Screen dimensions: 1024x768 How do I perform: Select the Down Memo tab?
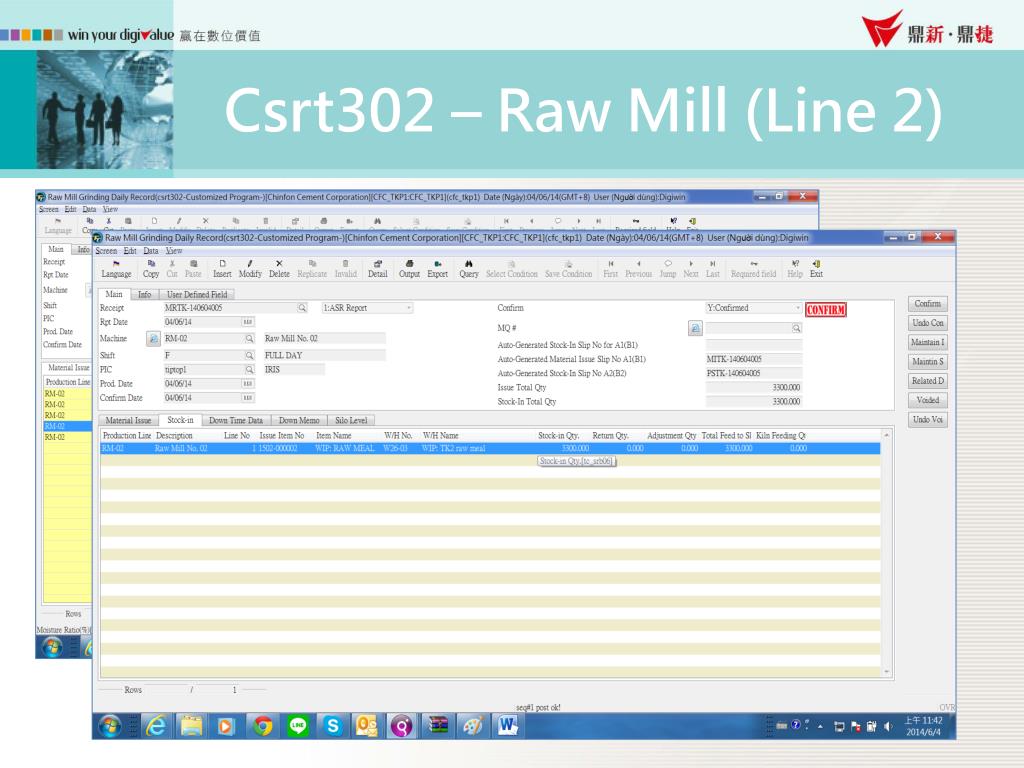(299, 421)
